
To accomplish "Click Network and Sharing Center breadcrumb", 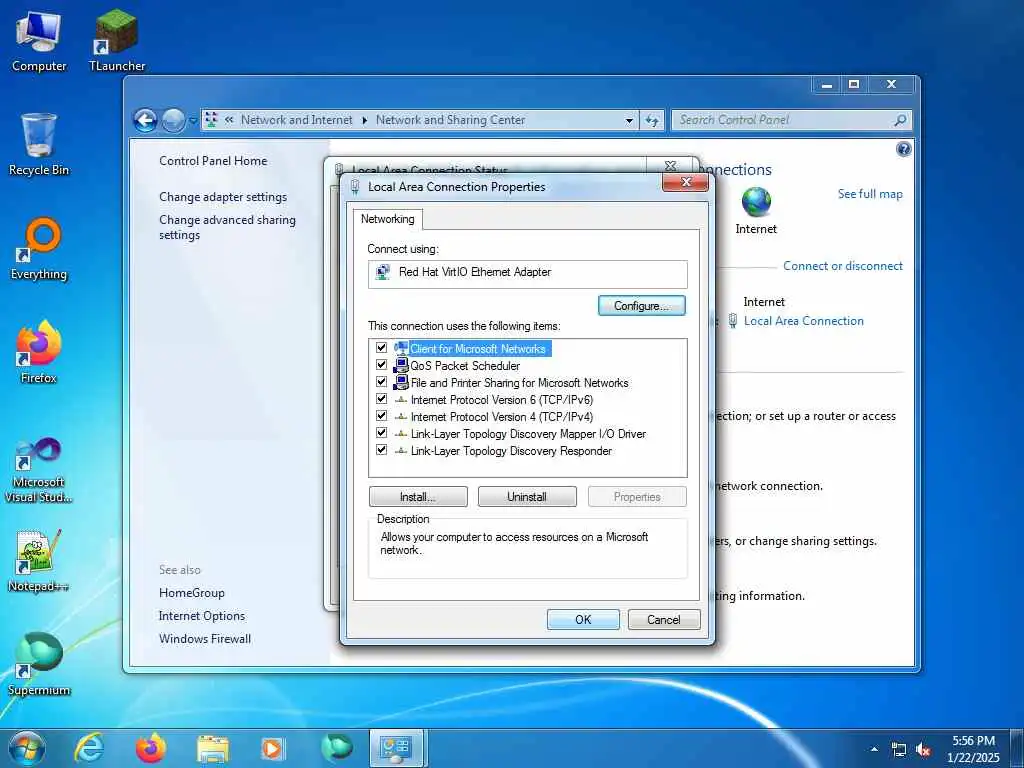I will coord(450,120).
